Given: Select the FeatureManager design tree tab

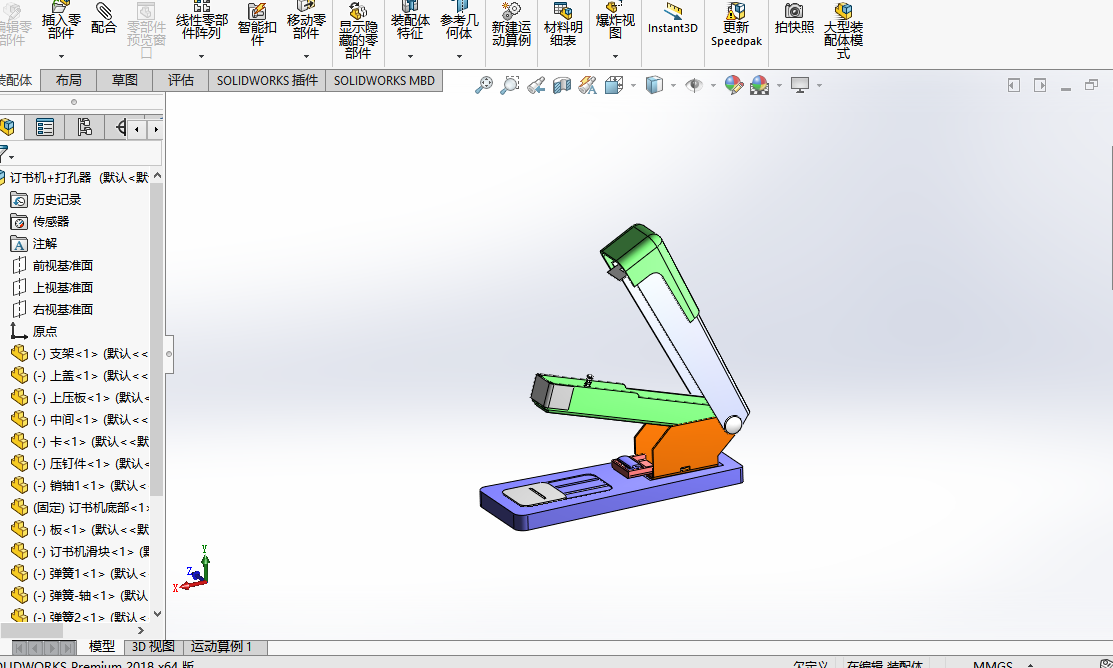Looking at the screenshot, I should (9, 127).
